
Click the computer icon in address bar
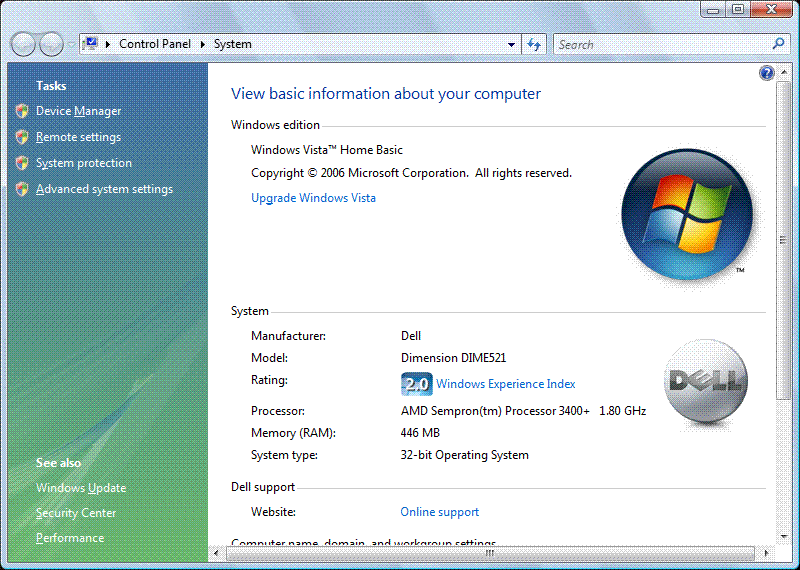(x=90, y=44)
